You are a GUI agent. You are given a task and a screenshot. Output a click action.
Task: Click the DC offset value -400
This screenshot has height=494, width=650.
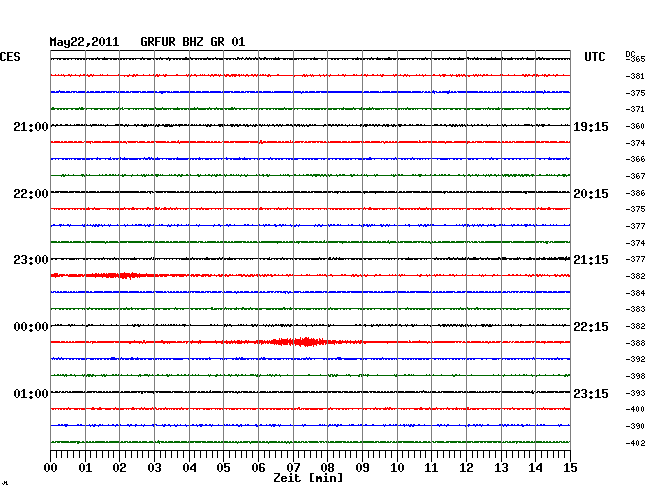click(x=635, y=409)
